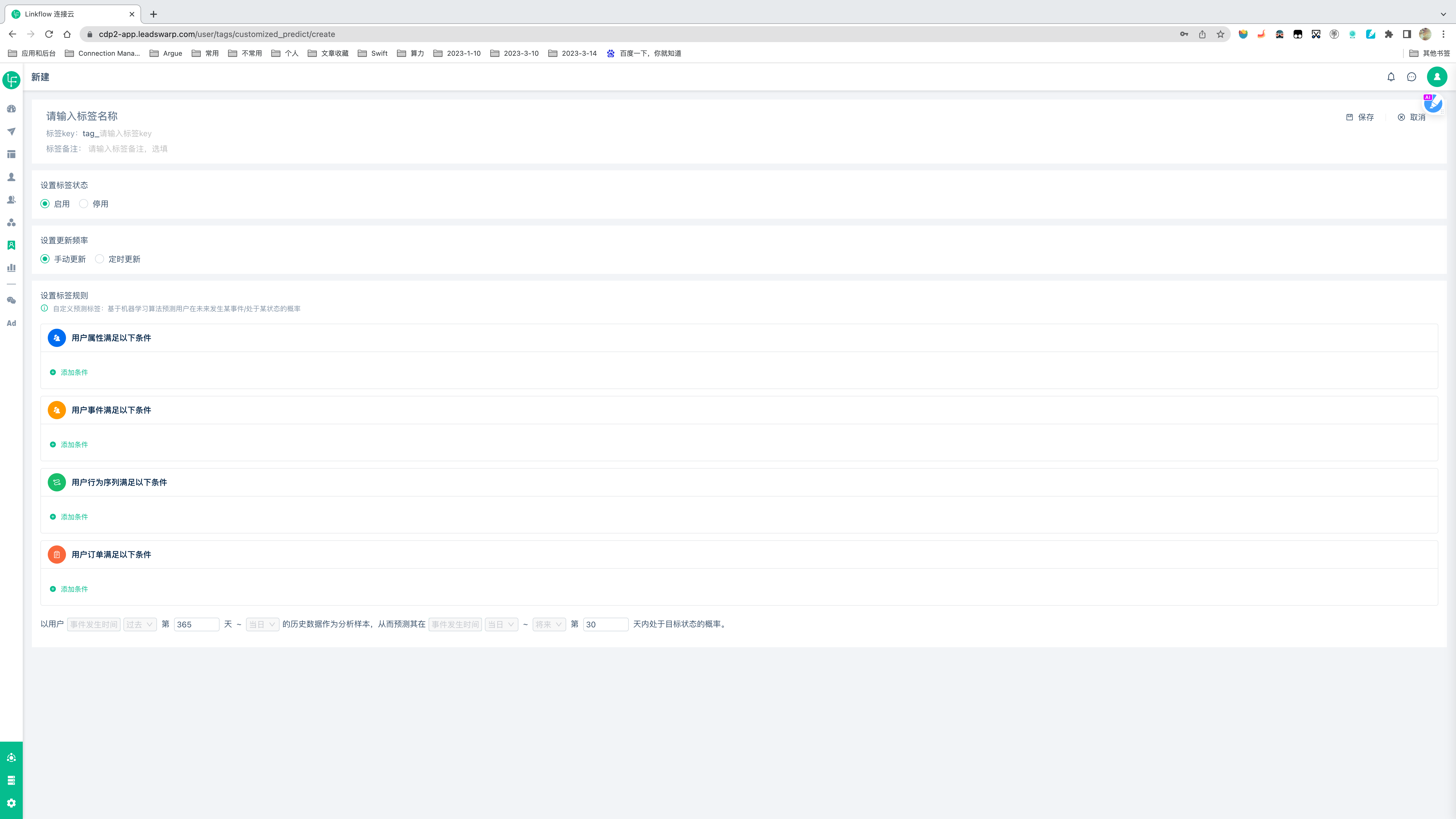Select the 停用 radio button

84,204
